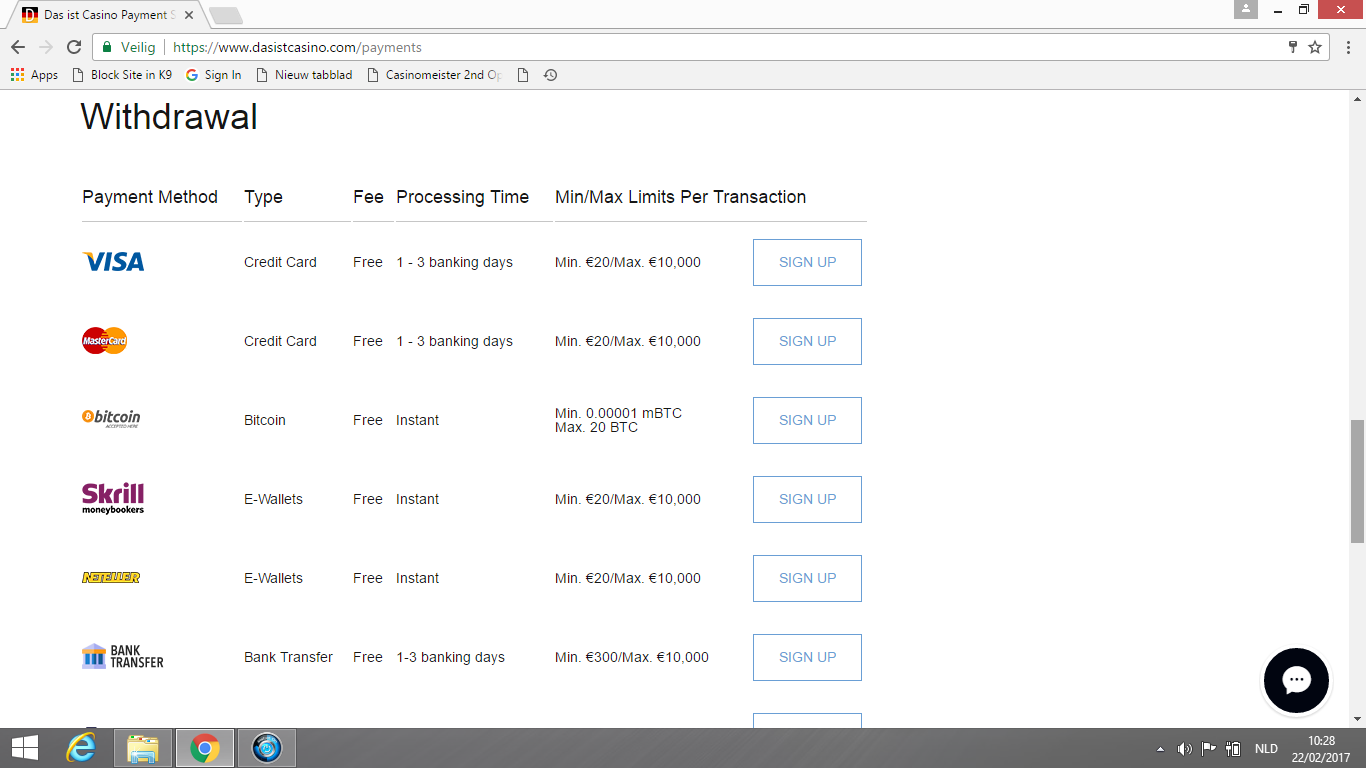This screenshot has height=768, width=1366.
Task: Open the Chrome user profile button
Action: (1246, 9)
